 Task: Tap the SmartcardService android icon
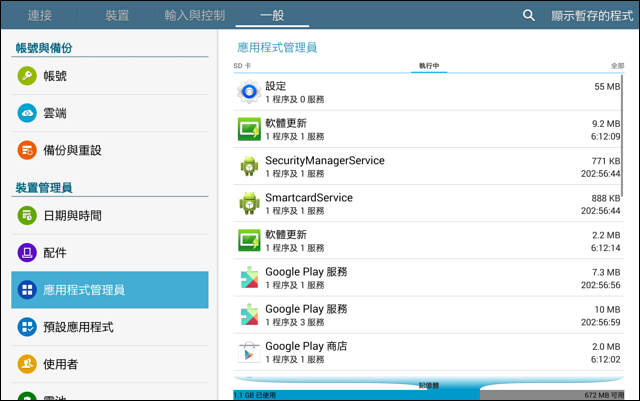[249, 203]
